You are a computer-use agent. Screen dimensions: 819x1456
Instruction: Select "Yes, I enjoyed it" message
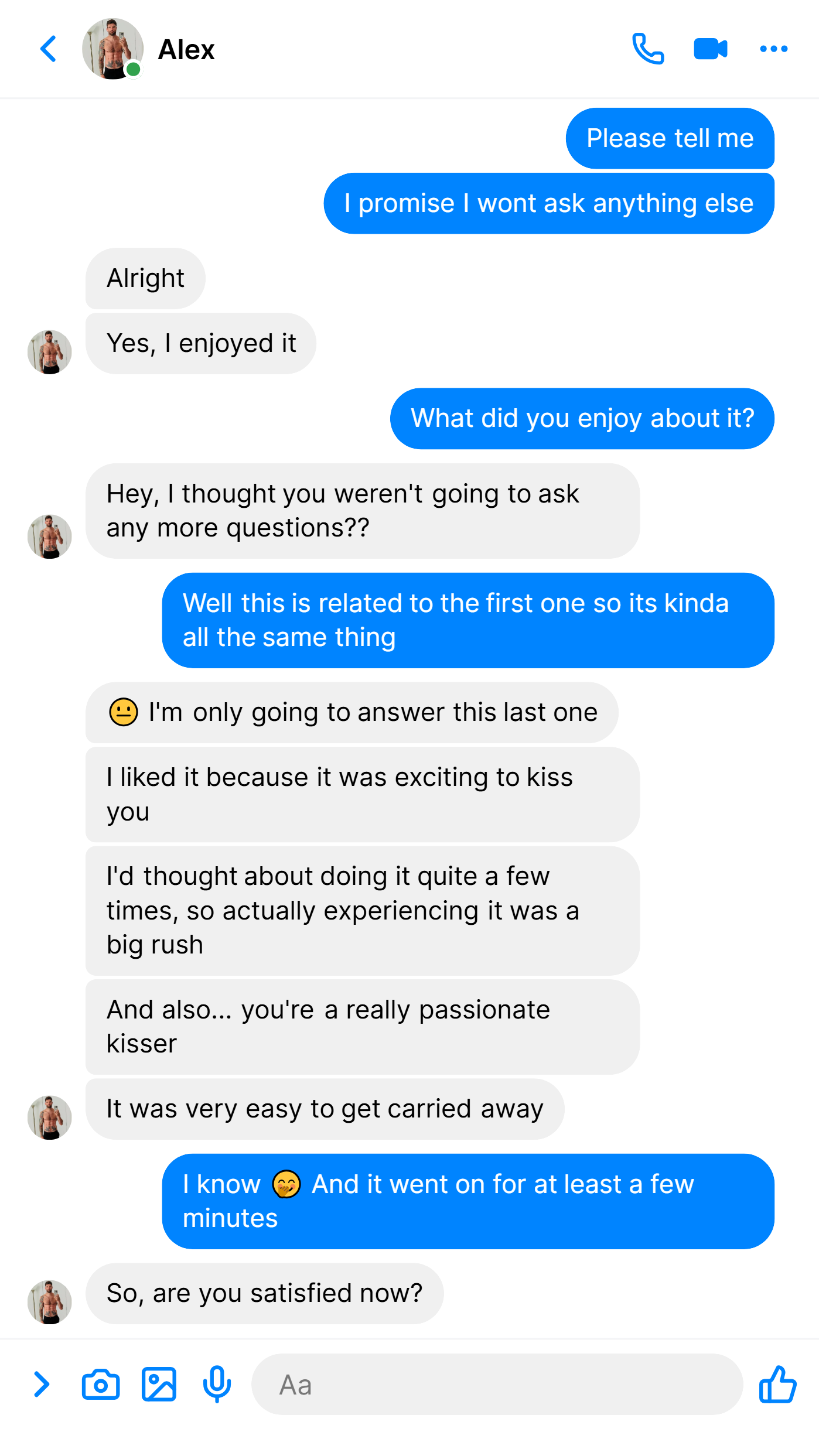[x=201, y=343]
